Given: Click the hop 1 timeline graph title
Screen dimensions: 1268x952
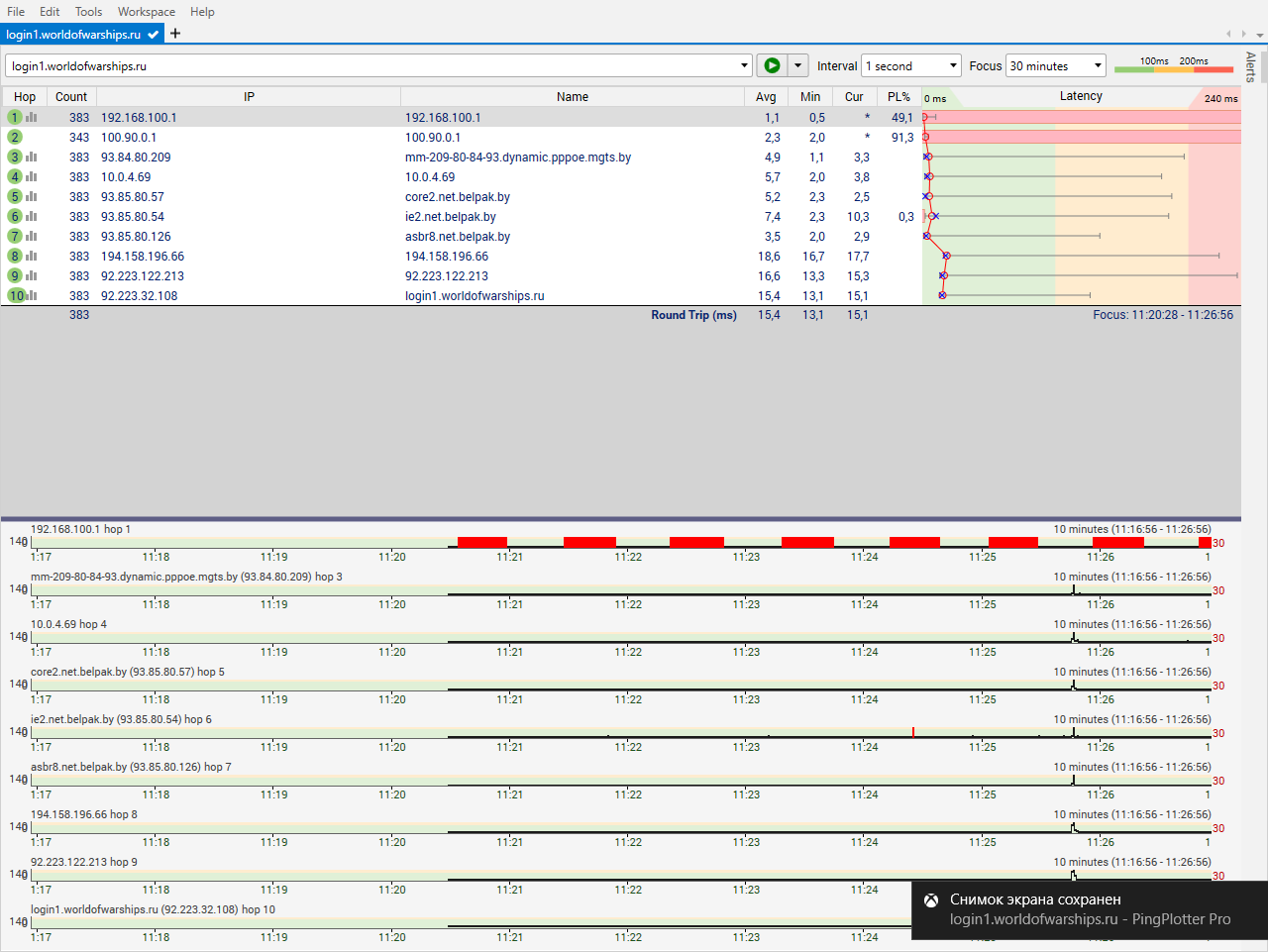Looking at the screenshot, I should (80, 529).
